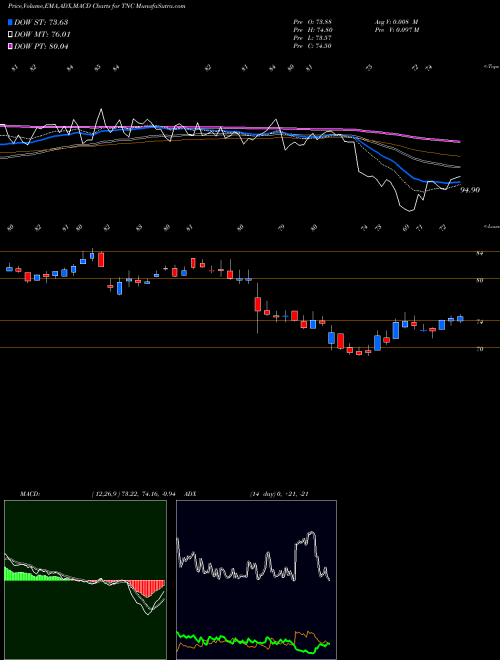500x660 pixels.
Task: Click the 'Pre H: 74.80' value
Action: coord(313,30)
